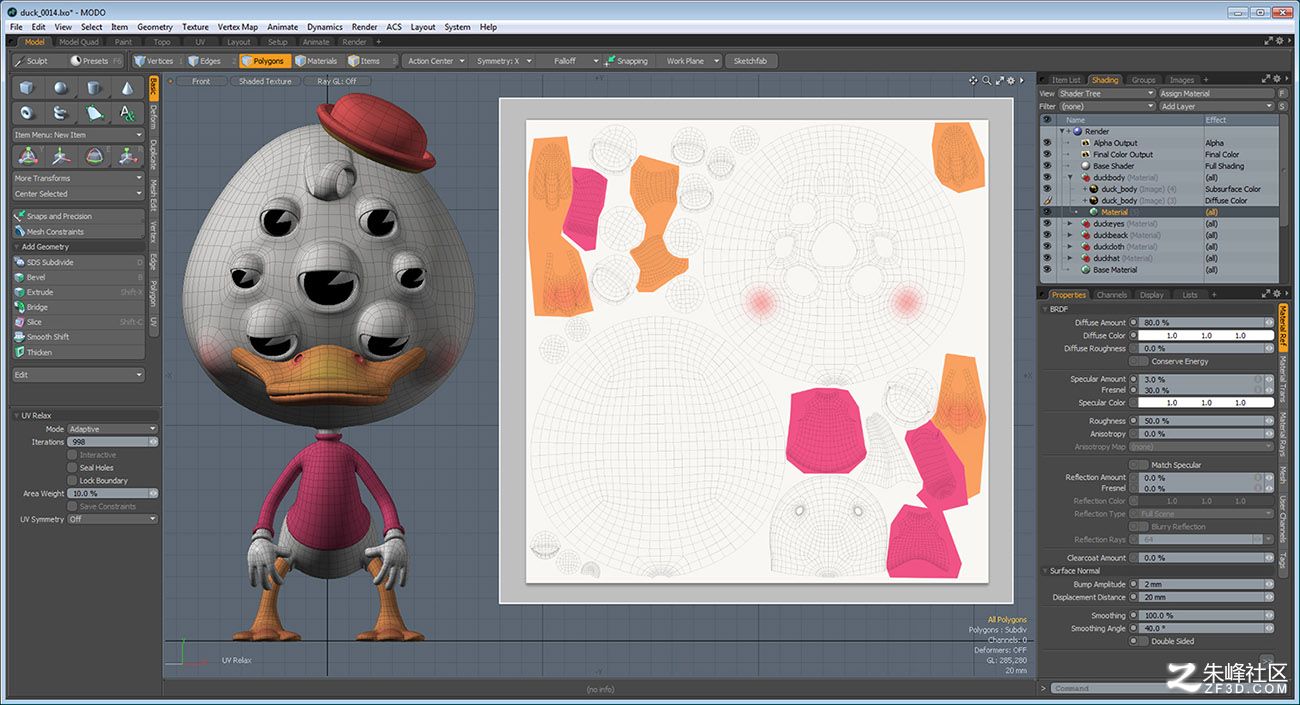Activate the Transform tool icon

[x=28, y=156]
